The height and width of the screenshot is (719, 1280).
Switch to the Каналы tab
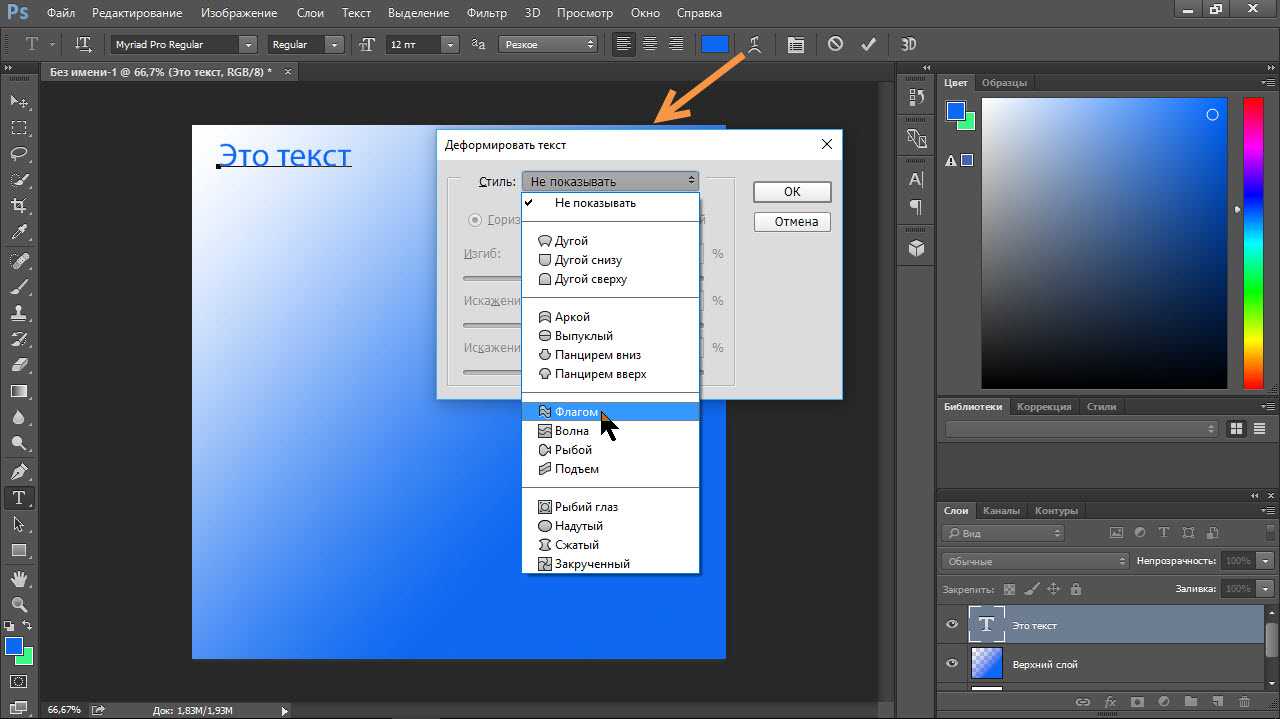tap(1002, 511)
